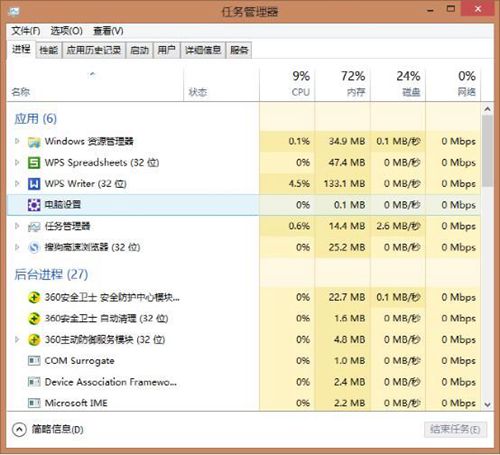This screenshot has width=500, height=455.
Task: Expand the Windows 资源管理器 process group
Action: tap(17, 141)
